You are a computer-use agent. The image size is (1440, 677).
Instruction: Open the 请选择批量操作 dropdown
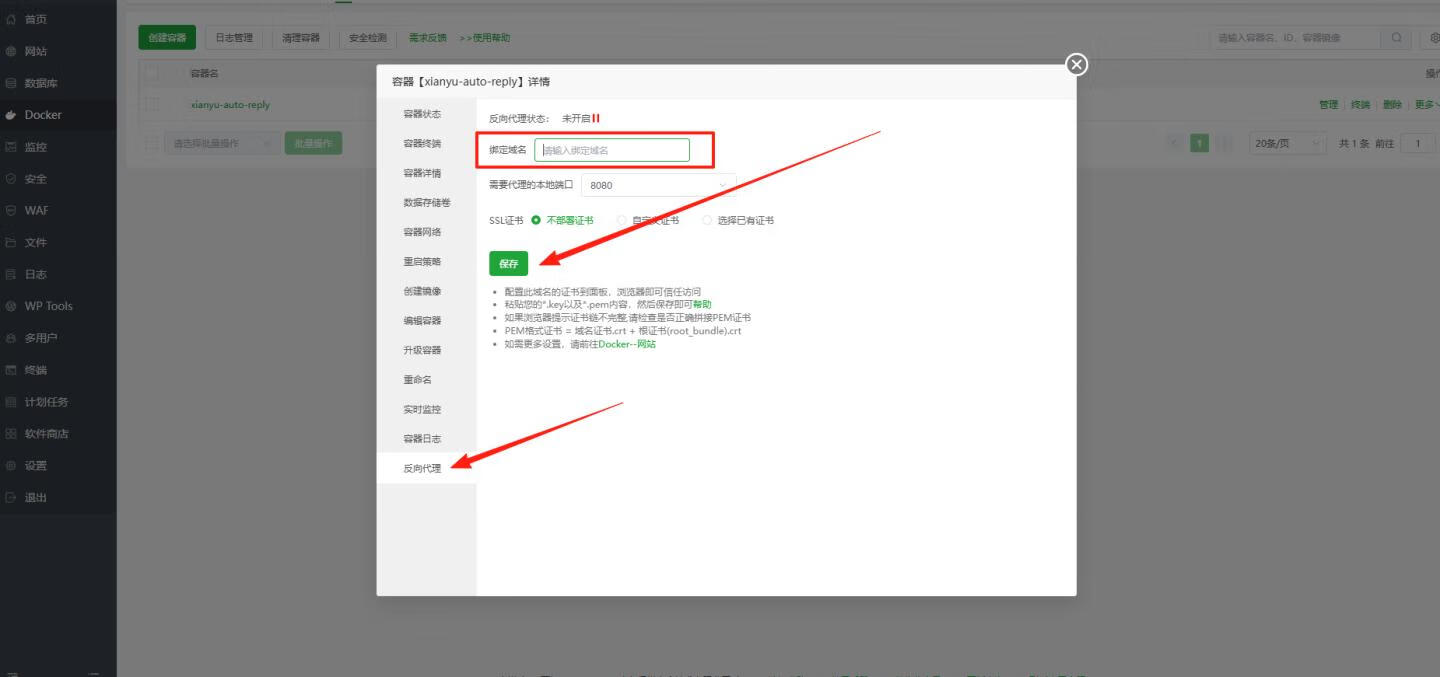point(222,143)
